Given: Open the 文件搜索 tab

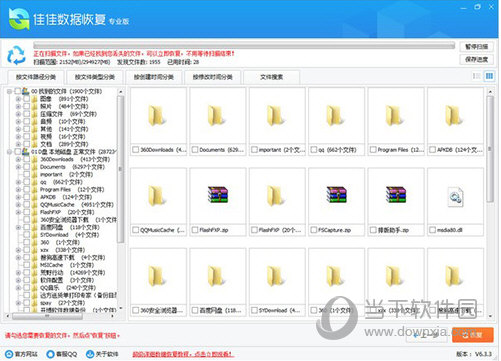Looking at the screenshot, I should click(272, 77).
